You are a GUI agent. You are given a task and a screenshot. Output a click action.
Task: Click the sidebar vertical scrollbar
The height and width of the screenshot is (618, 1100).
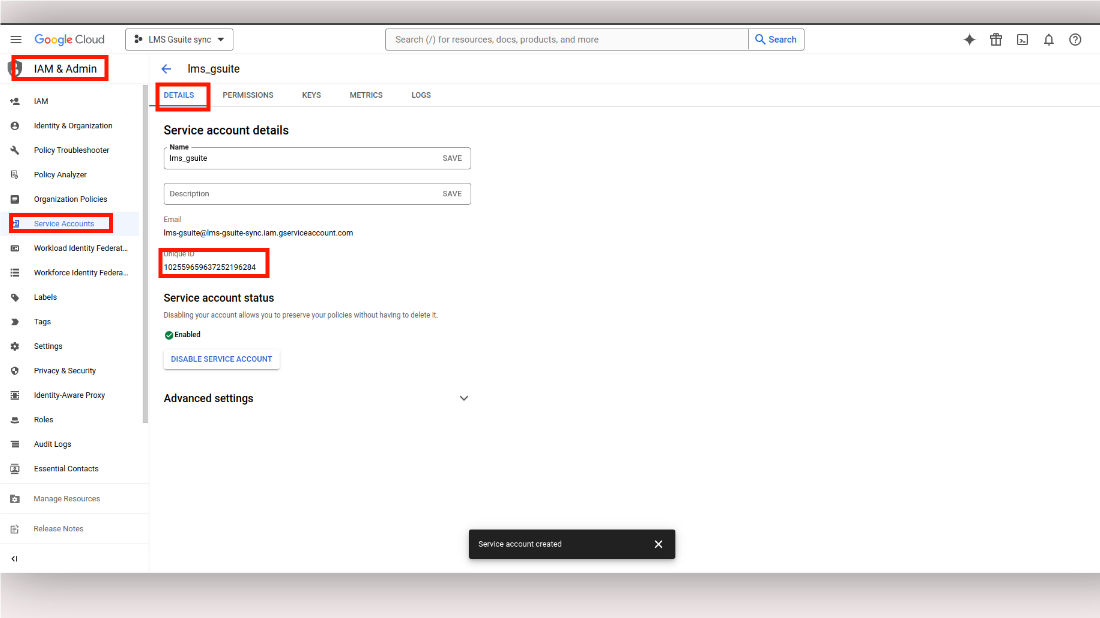point(145,254)
